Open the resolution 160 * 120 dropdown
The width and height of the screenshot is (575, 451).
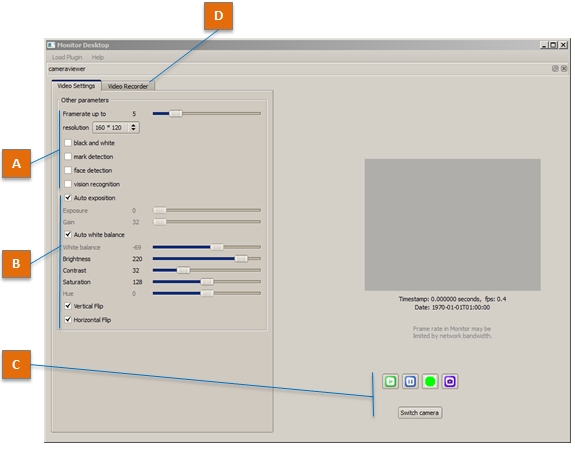(x=116, y=128)
